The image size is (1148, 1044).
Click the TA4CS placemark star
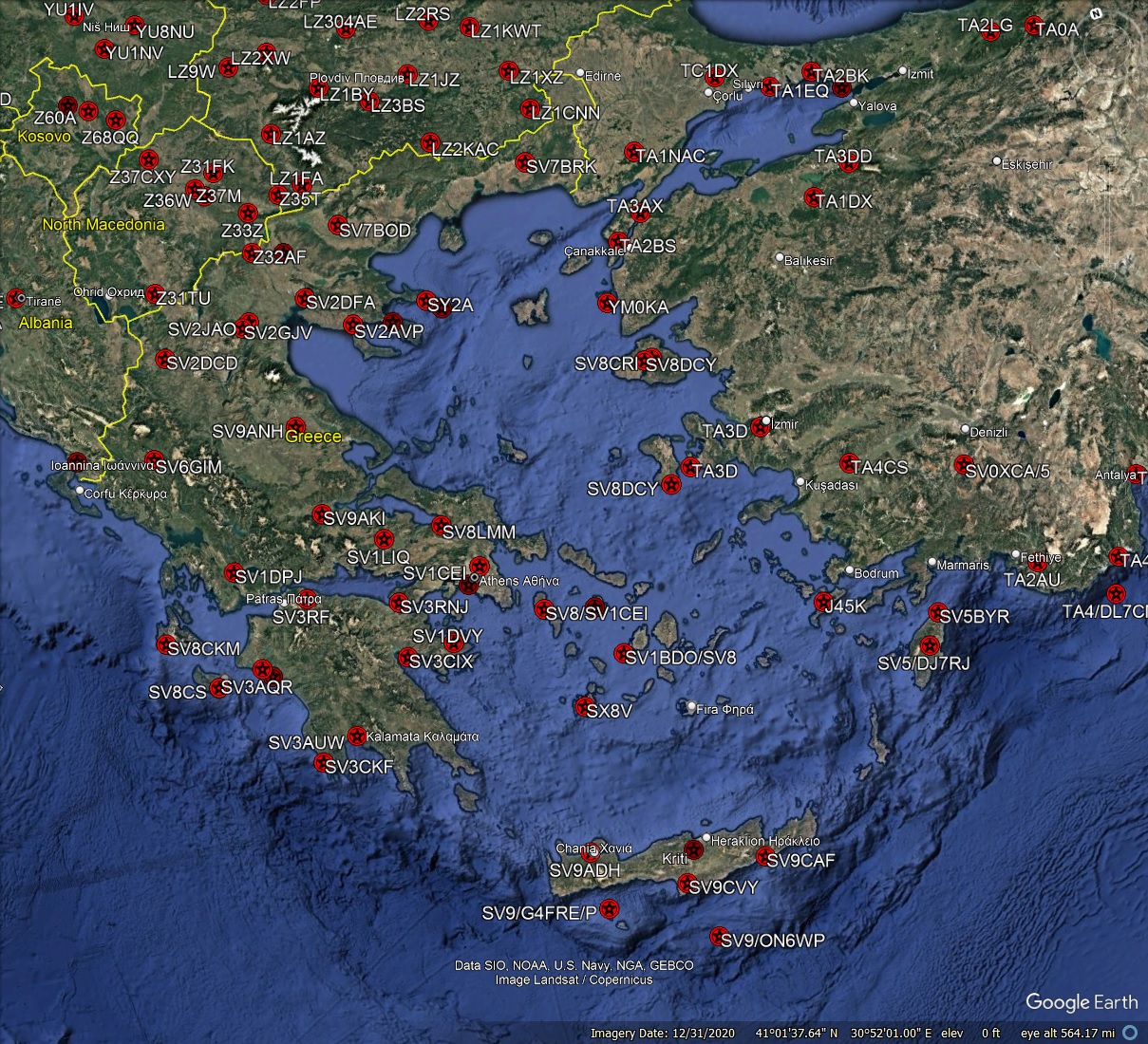[846, 464]
